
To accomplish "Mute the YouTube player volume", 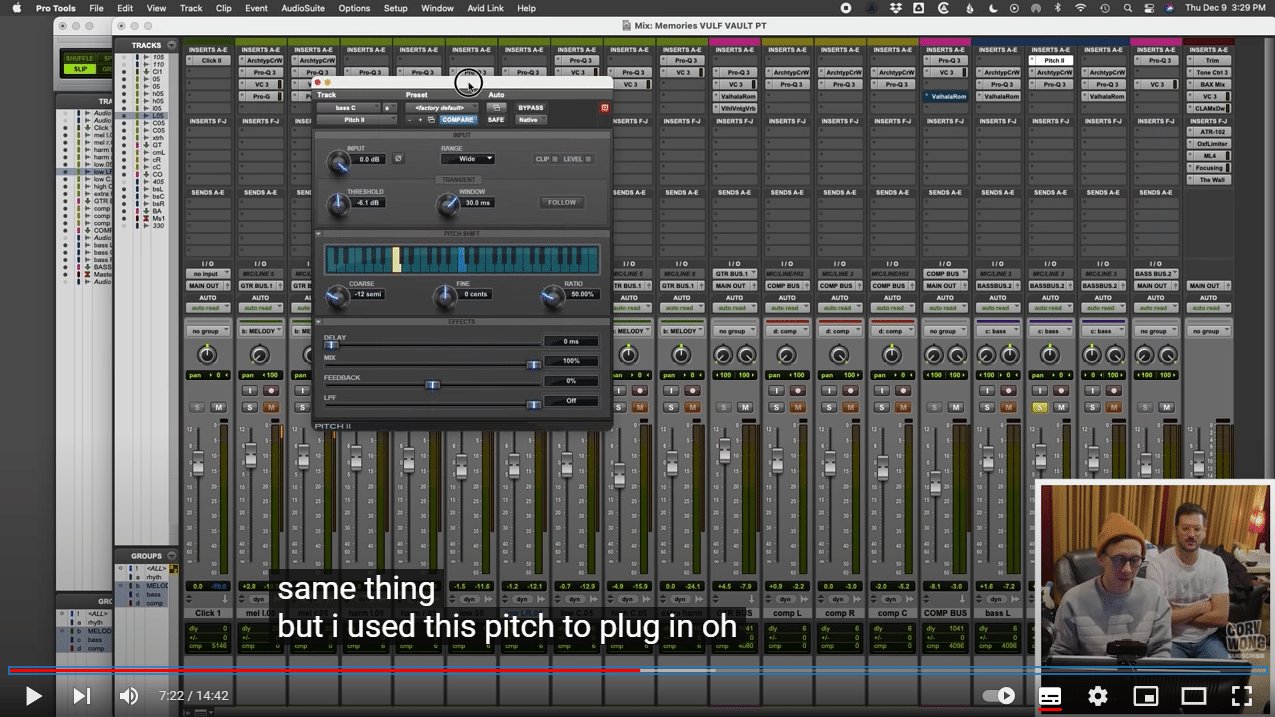I will [x=129, y=696].
